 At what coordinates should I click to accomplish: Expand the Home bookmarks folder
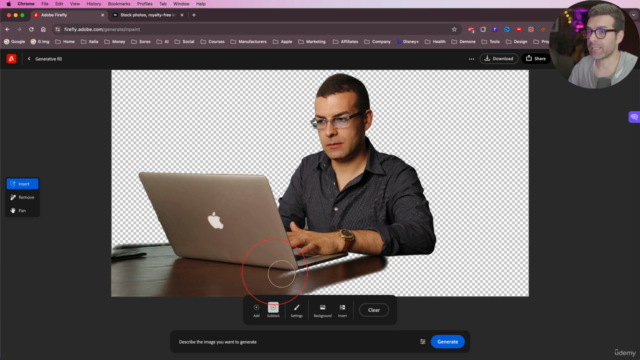65,42
